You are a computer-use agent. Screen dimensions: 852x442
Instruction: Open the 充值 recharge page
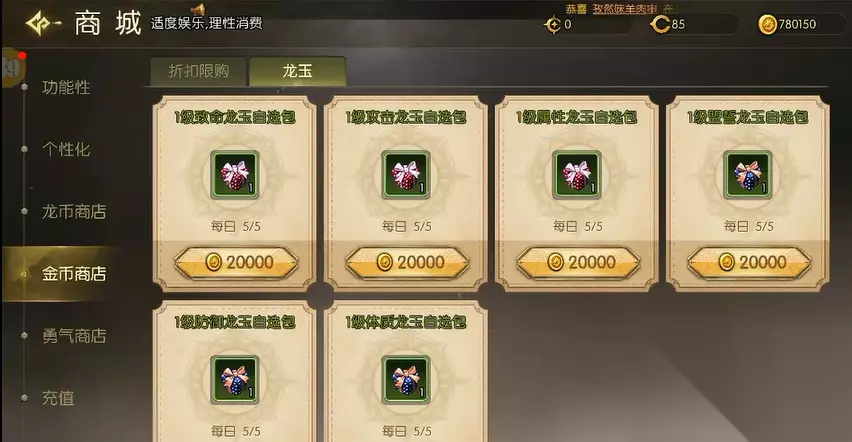click(58, 398)
